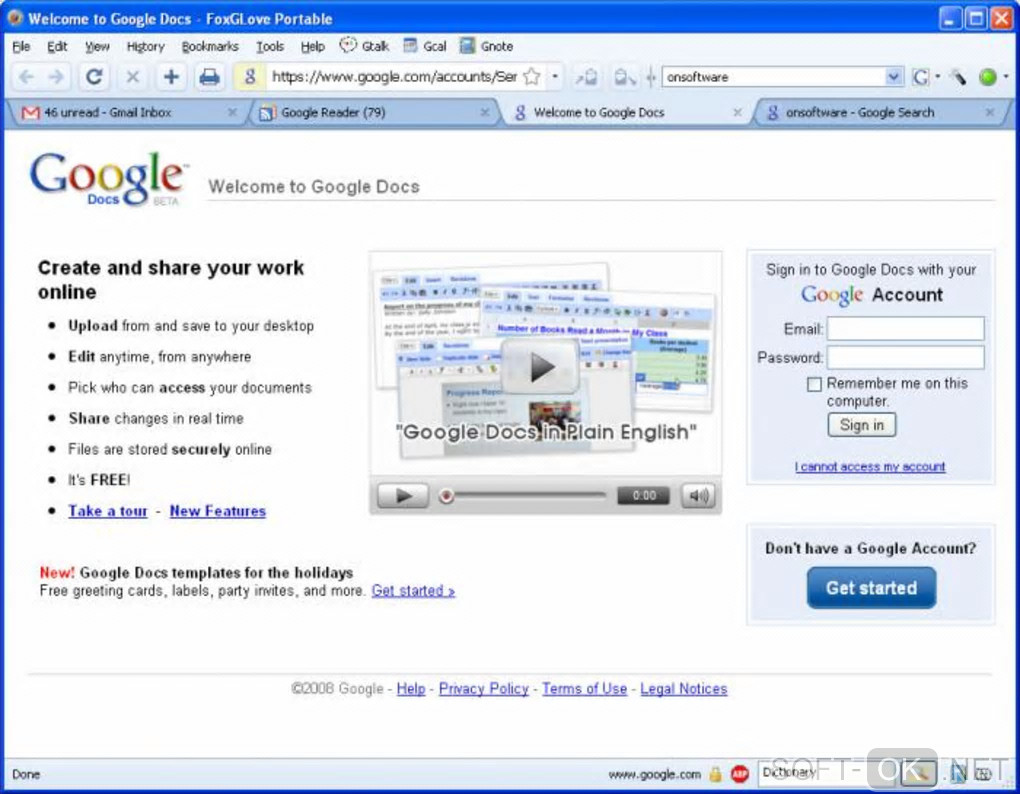Open a new tab with the plus icon
This screenshot has height=794, width=1020.
[171, 77]
